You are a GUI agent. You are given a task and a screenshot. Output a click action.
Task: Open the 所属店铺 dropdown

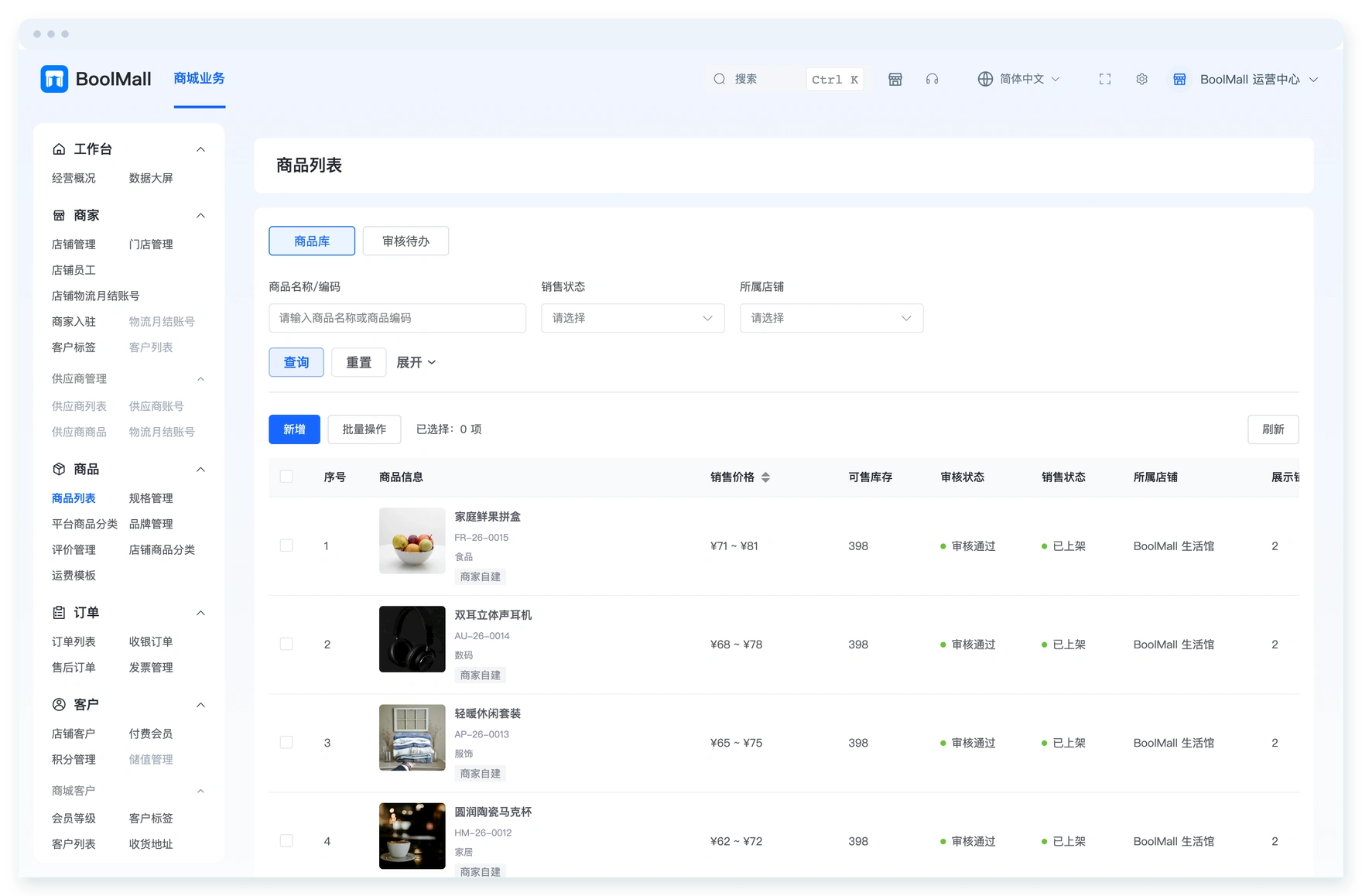pos(831,318)
